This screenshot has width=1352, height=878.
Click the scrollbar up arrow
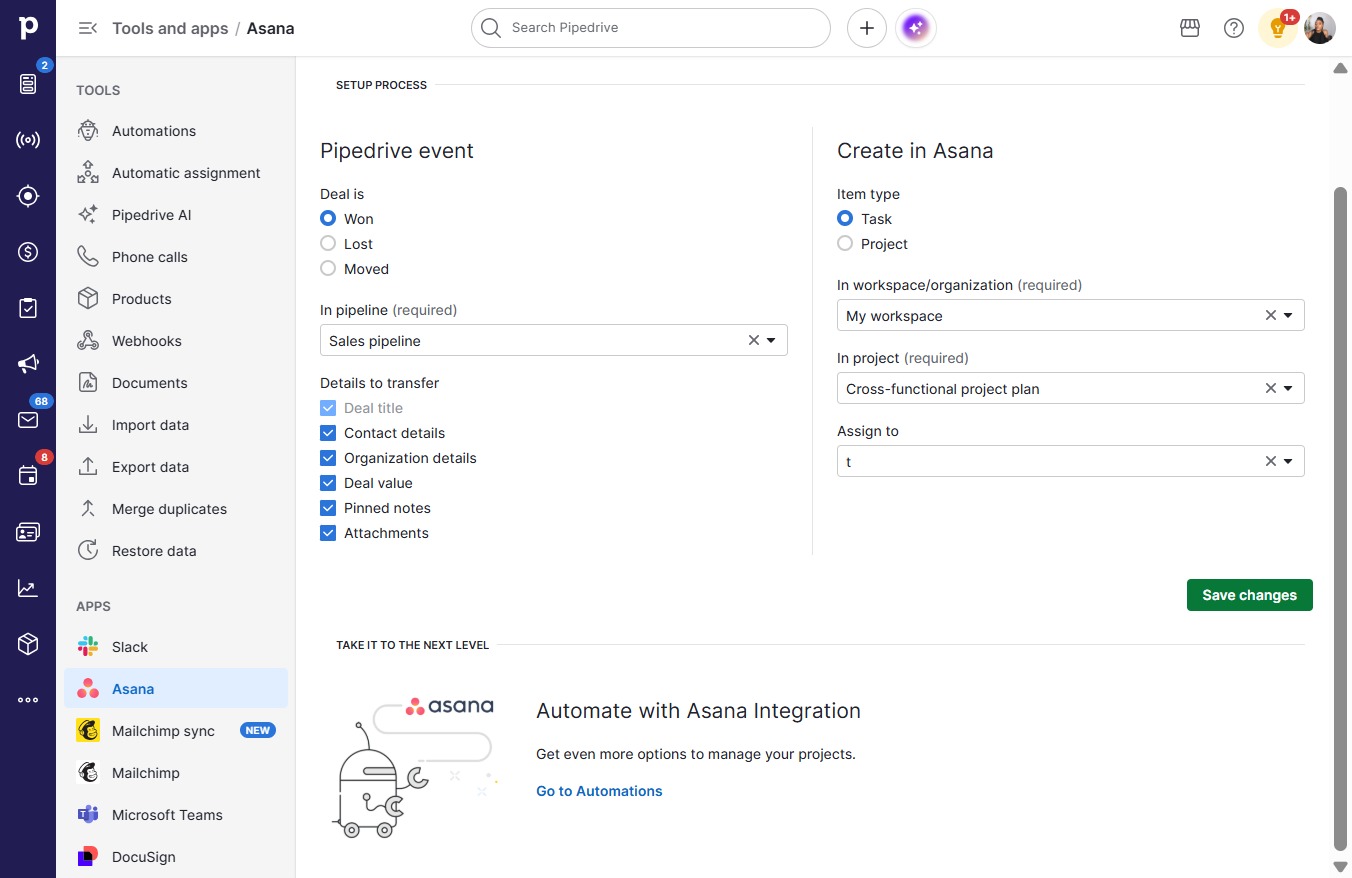(1340, 68)
